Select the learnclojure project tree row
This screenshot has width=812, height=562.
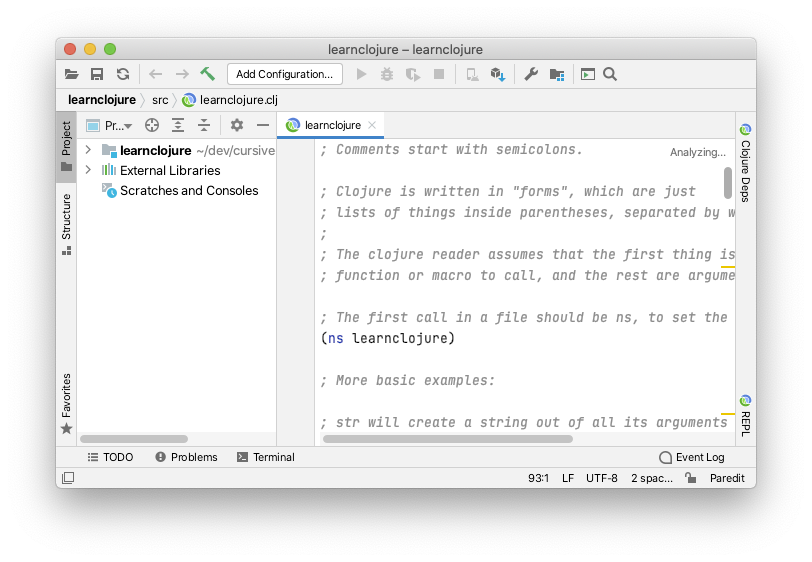[x=177, y=150]
